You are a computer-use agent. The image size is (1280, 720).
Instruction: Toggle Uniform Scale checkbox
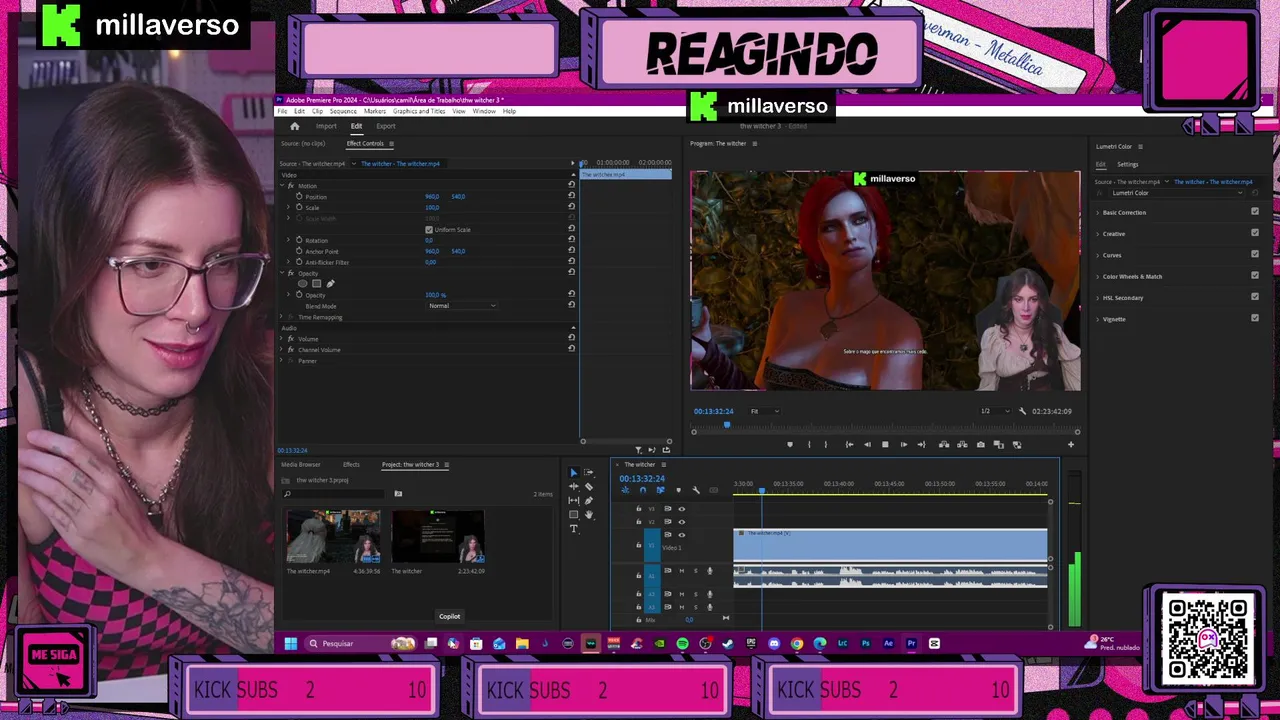click(429, 229)
